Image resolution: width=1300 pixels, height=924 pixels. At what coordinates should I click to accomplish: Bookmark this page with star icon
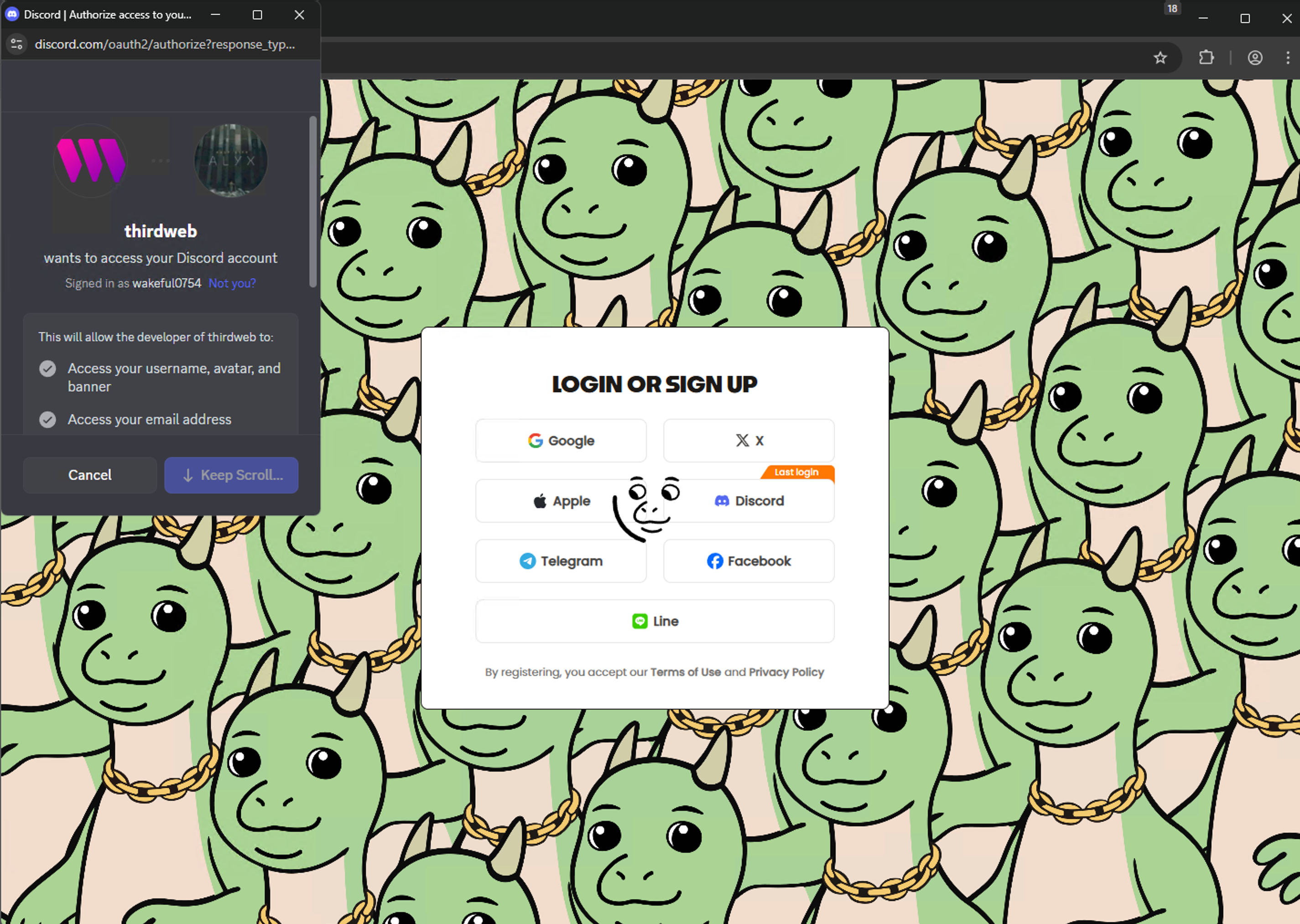pos(1160,57)
